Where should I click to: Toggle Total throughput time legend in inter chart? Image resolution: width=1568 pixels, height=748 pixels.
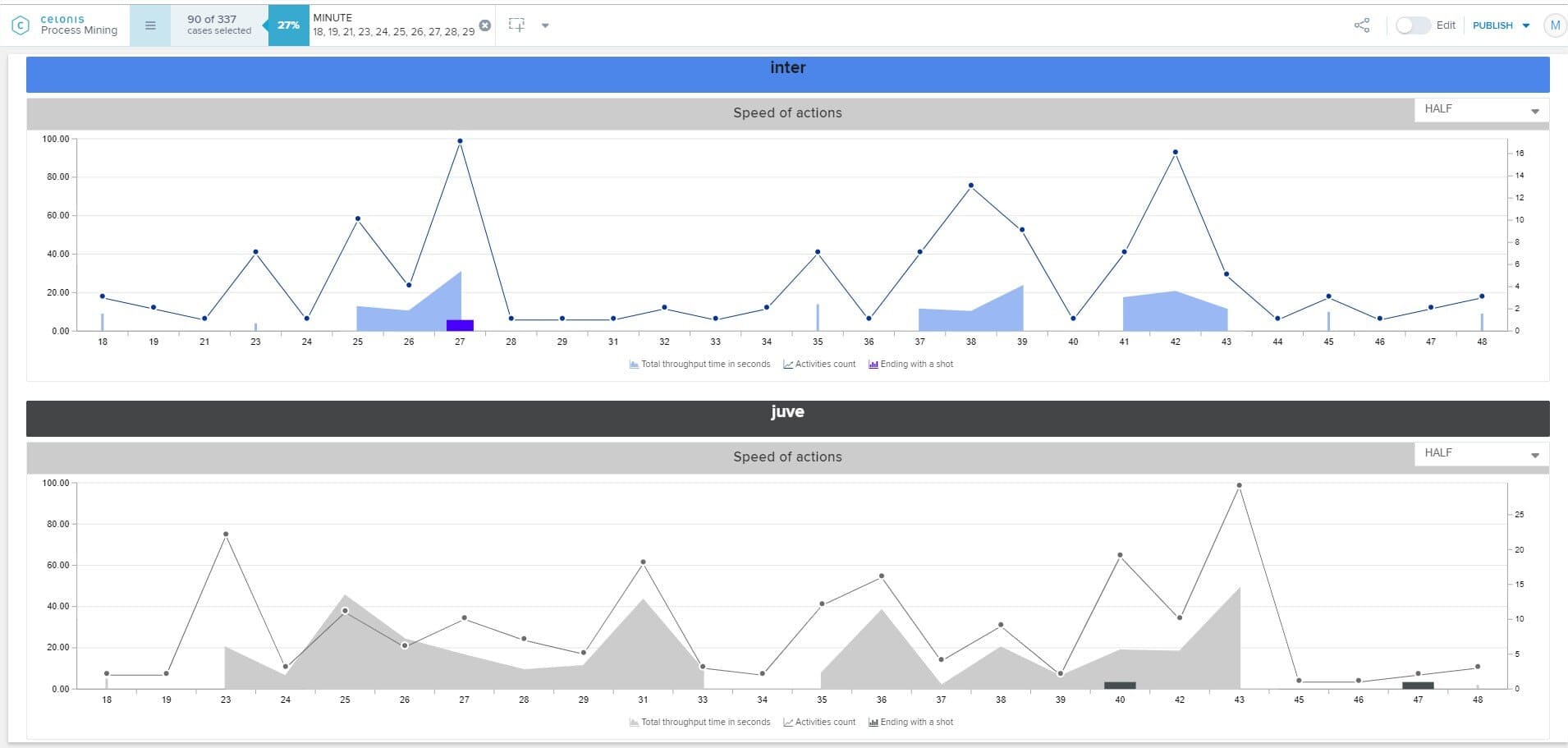[x=699, y=365]
